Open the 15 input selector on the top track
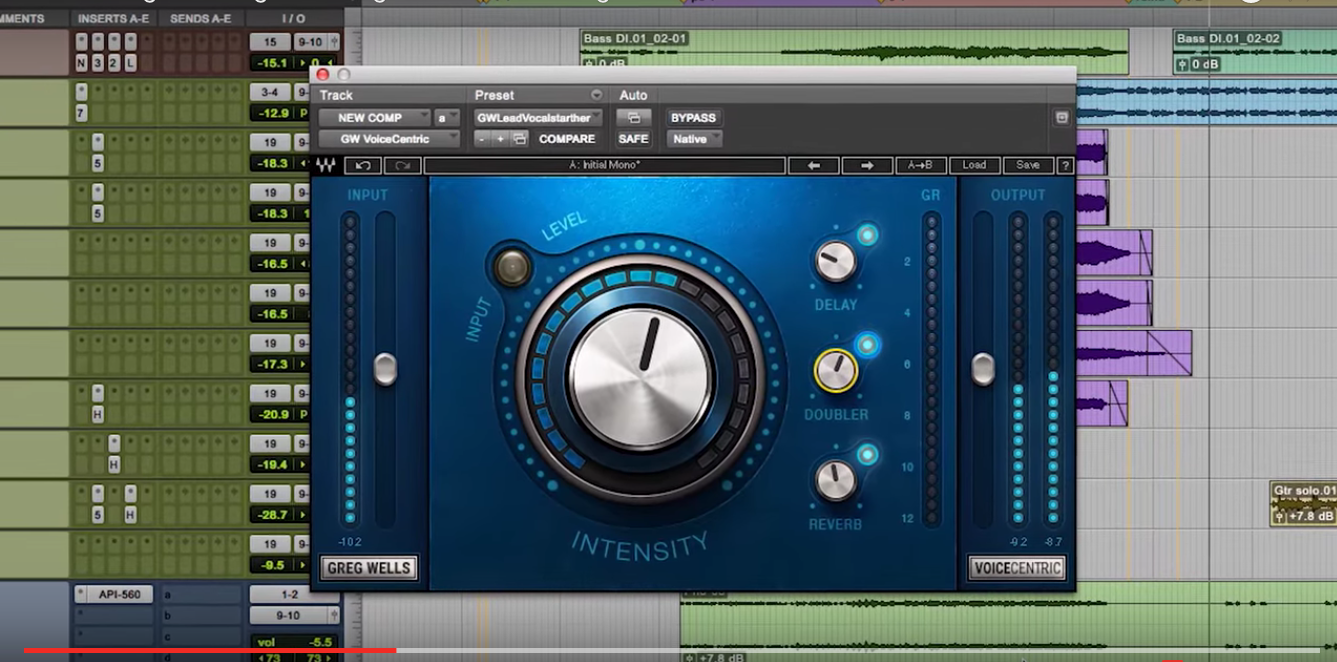The height and width of the screenshot is (662, 1337). click(270, 42)
